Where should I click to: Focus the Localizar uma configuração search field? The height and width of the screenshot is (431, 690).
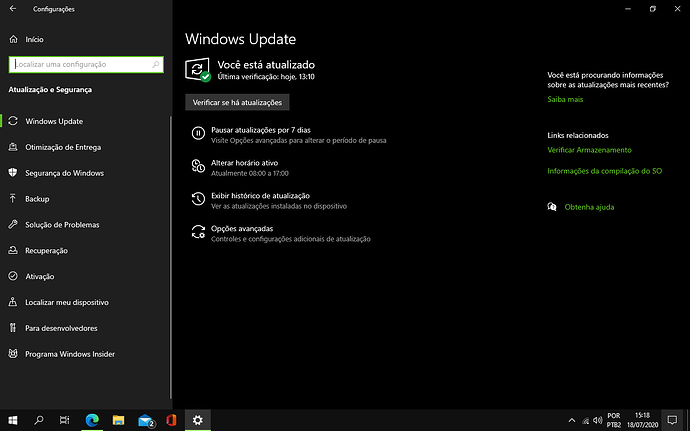click(86, 64)
